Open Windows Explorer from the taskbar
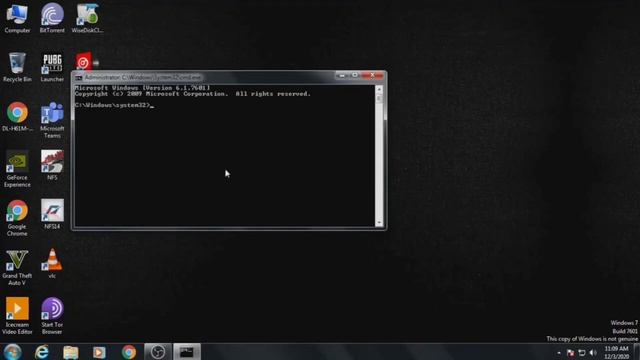 pos(71,352)
